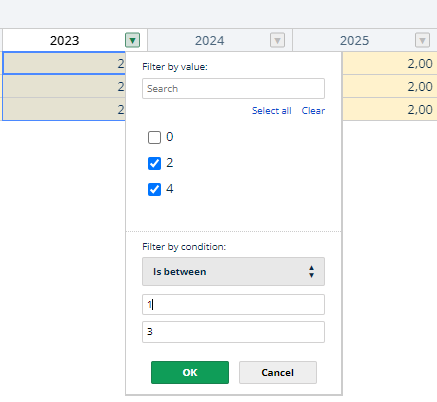The width and height of the screenshot is (437, 402).
Task: Click Select all link
Action: [272, 111]
